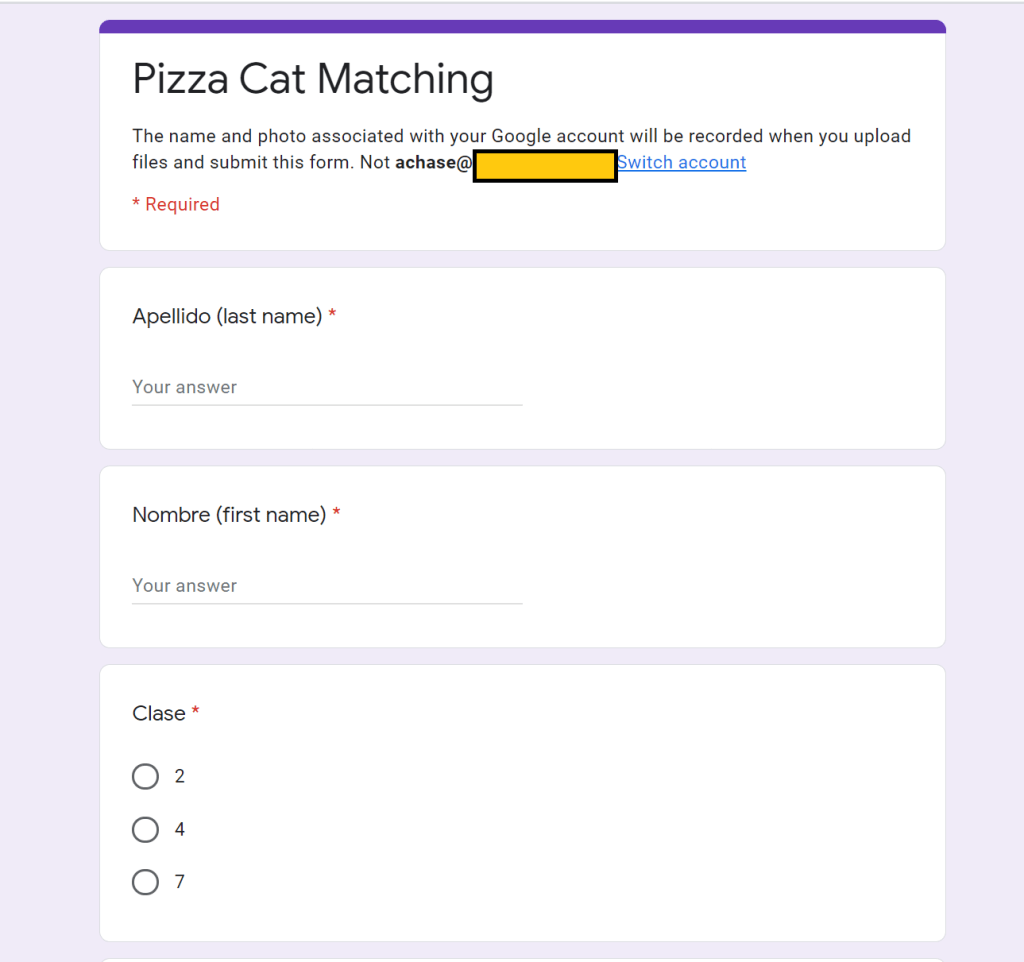Click the number 7 option label text
Screen dimensions: 1024x962
pos(180,882)
